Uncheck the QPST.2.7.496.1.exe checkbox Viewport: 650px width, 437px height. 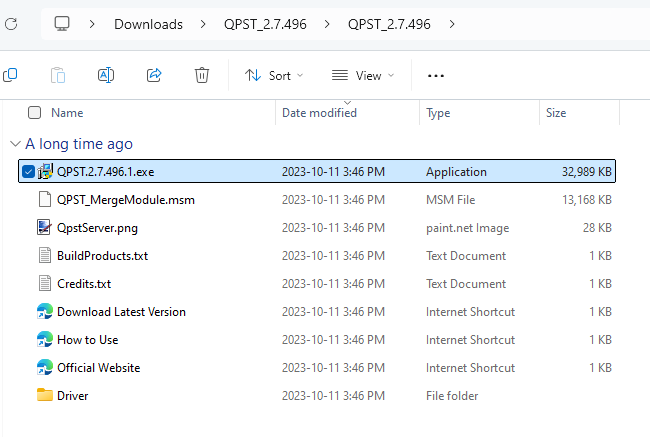tap(28, 172)
